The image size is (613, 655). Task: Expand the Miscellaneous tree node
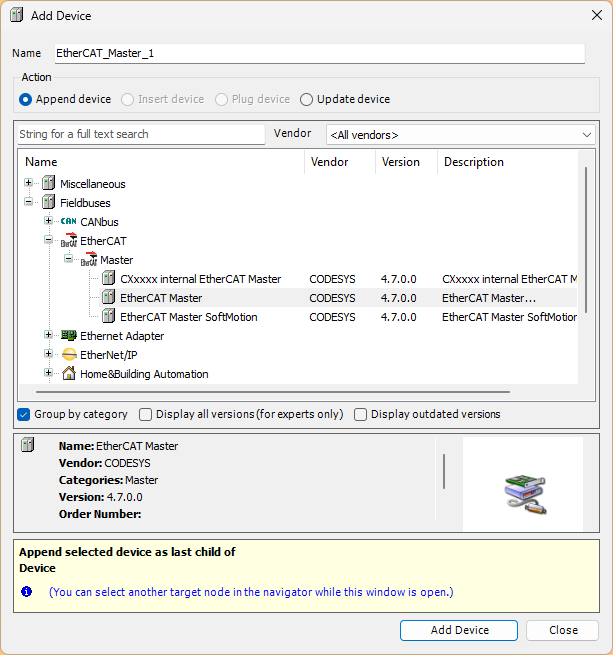pyautogui.click(x=28, y=183)
